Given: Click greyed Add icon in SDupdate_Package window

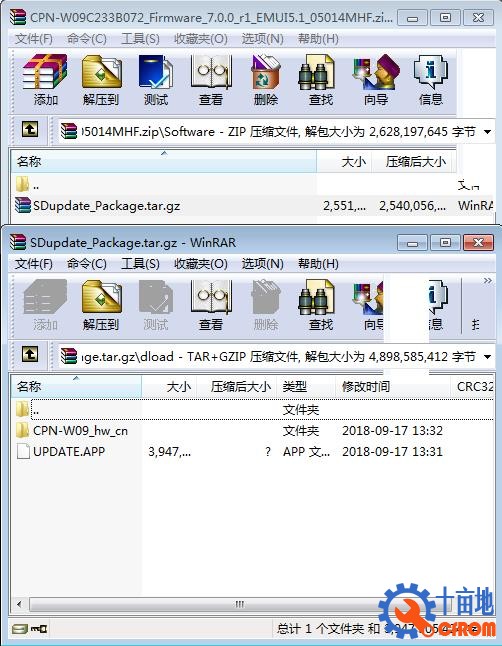Looking at the screenshot, I should pyautogui.click(x=45, y=305).
